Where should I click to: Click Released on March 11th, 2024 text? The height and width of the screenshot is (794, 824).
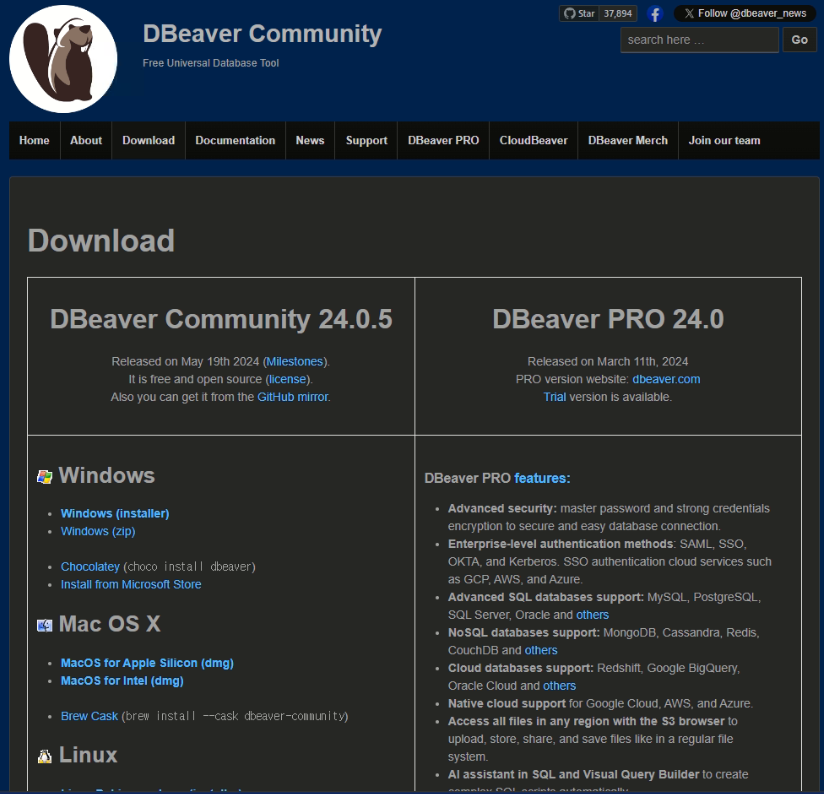pyautogui.click(x=607, y=362)
